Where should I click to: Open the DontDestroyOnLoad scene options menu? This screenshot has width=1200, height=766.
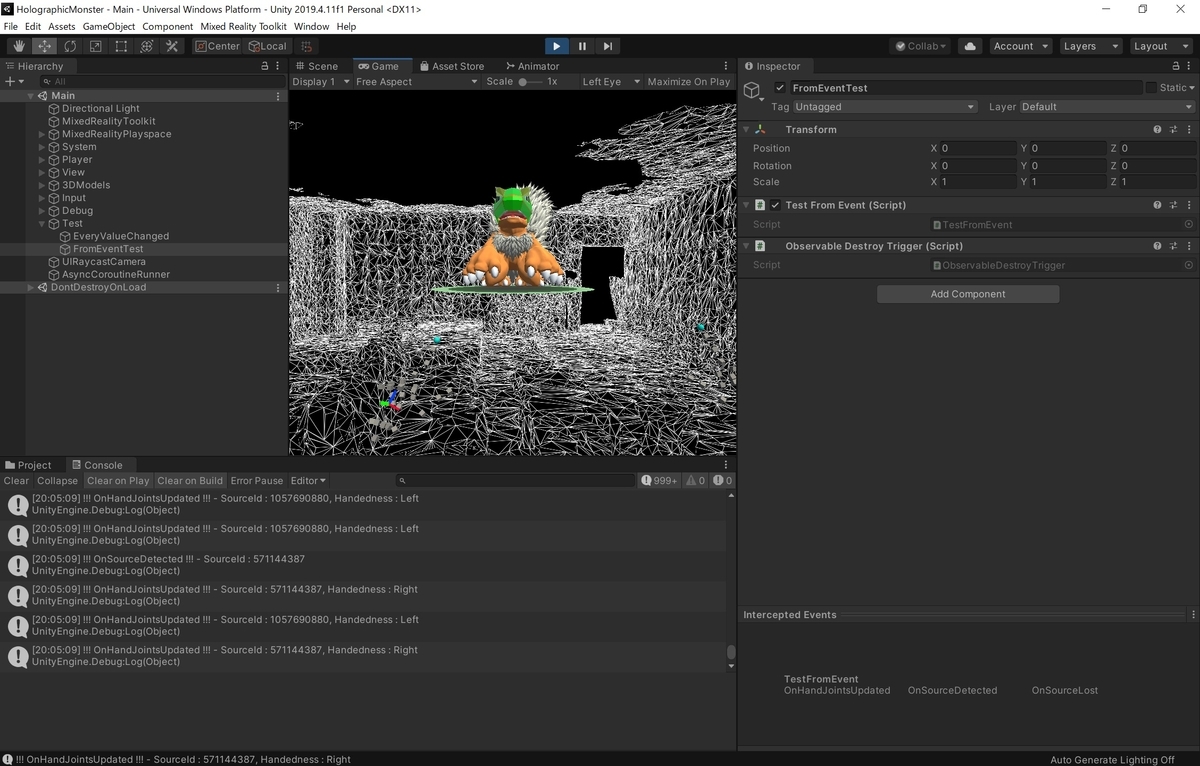[278, 287]
